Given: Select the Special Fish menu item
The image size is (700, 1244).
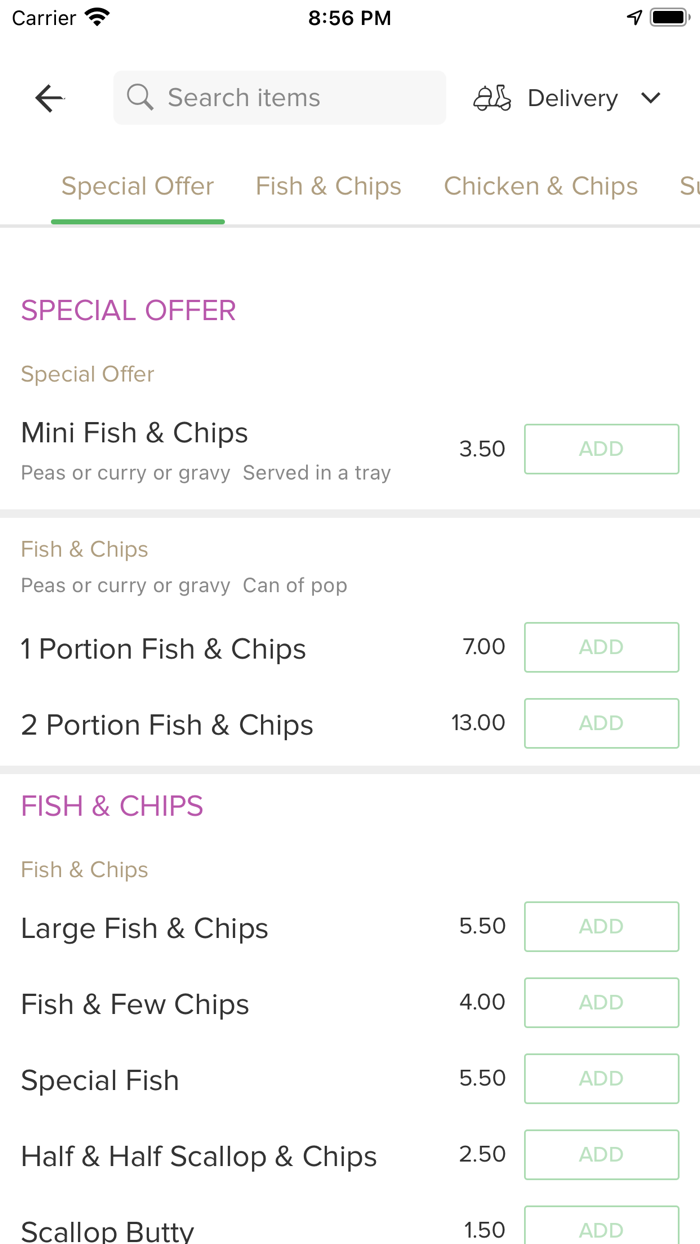Looking at the screenshot, I should click(x=100, y=1080).
